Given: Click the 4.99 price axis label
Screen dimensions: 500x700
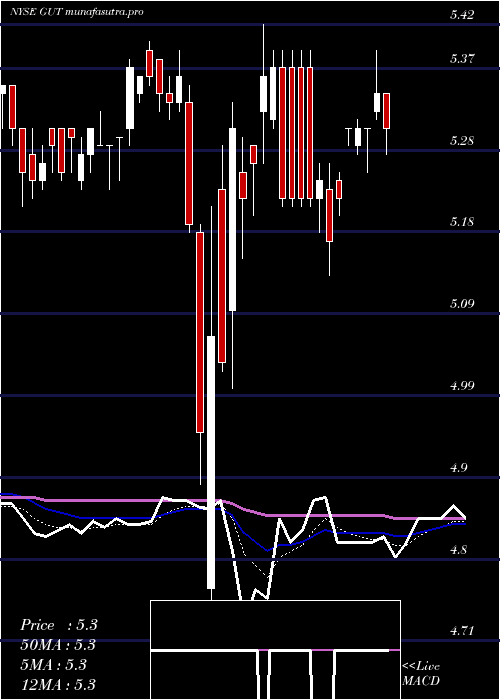Looking at the screenshot, I should (462, 386).
